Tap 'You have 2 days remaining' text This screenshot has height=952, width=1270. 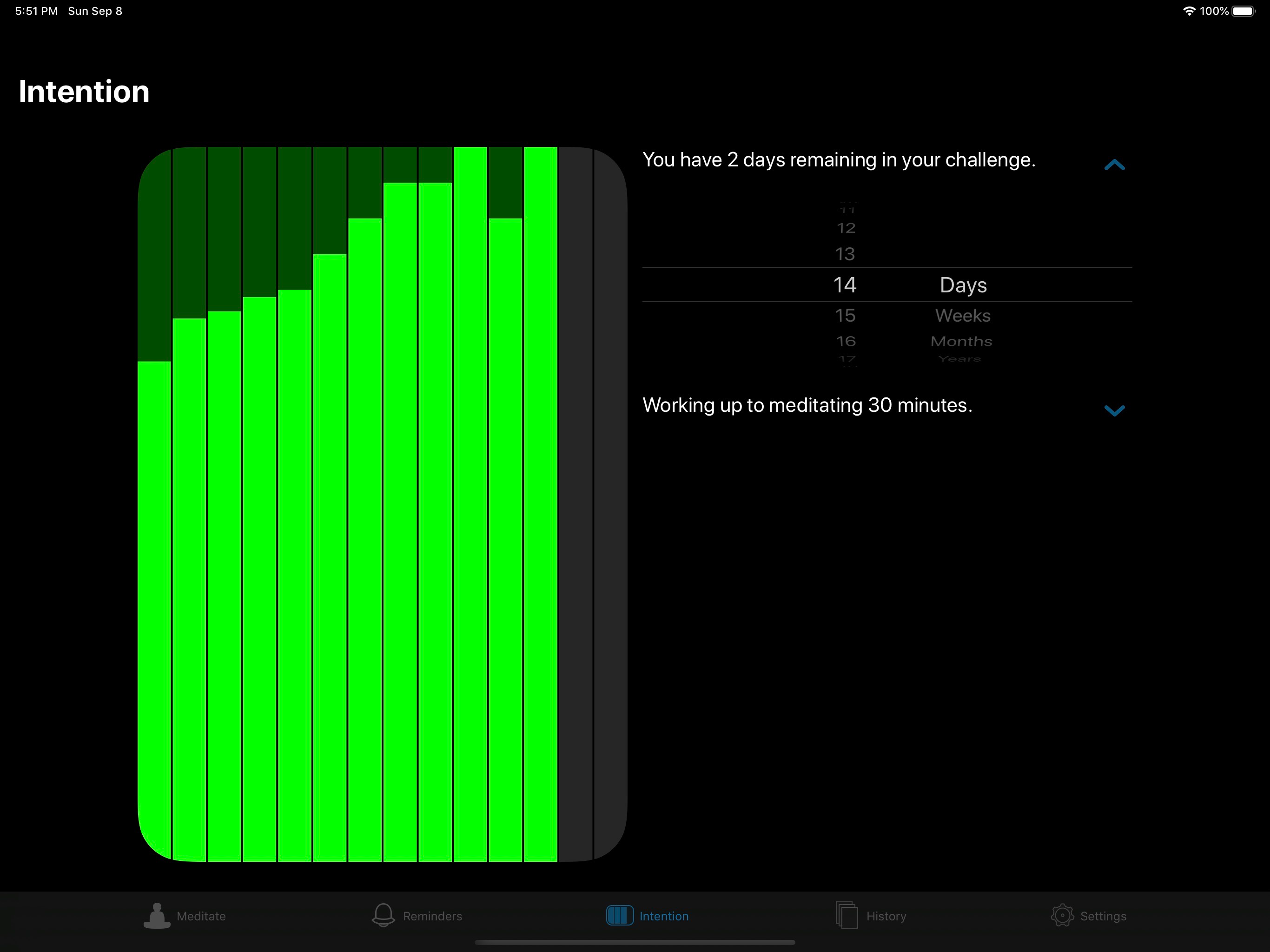pos(839,159)
